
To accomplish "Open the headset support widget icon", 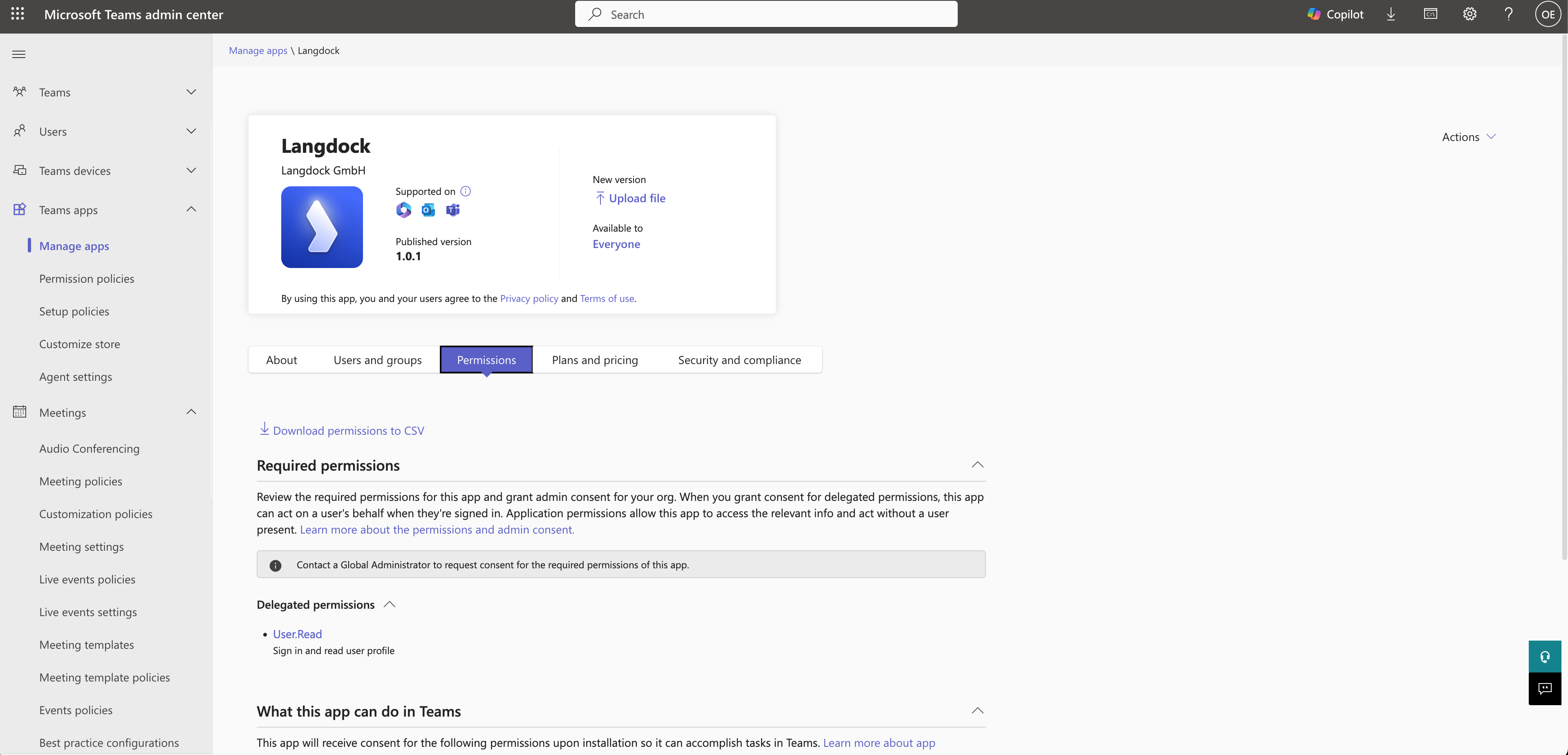I will tap(1544, 657).
